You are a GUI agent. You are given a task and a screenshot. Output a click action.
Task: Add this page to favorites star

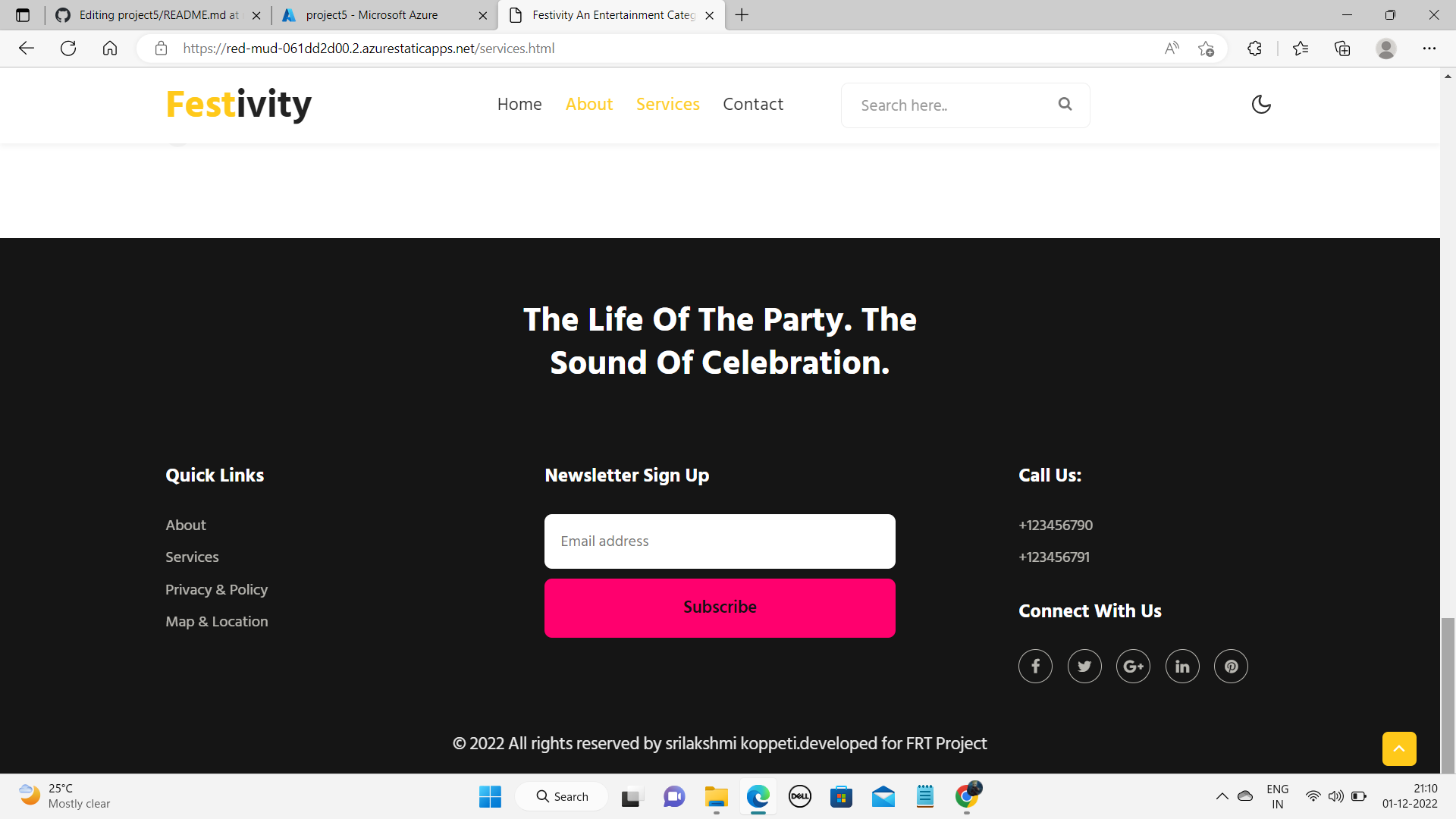coord(1206,49)
